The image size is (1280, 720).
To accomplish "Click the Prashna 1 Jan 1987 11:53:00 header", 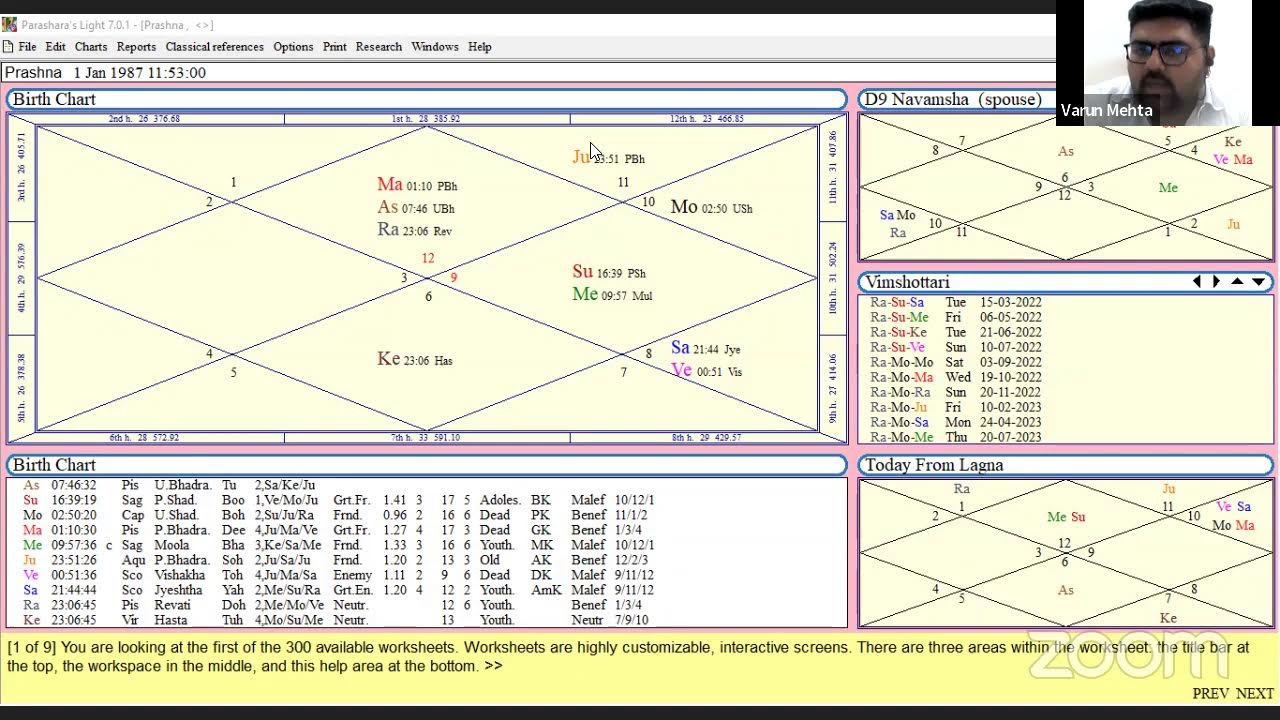I will pyautogui.click(x=105, y=72).
